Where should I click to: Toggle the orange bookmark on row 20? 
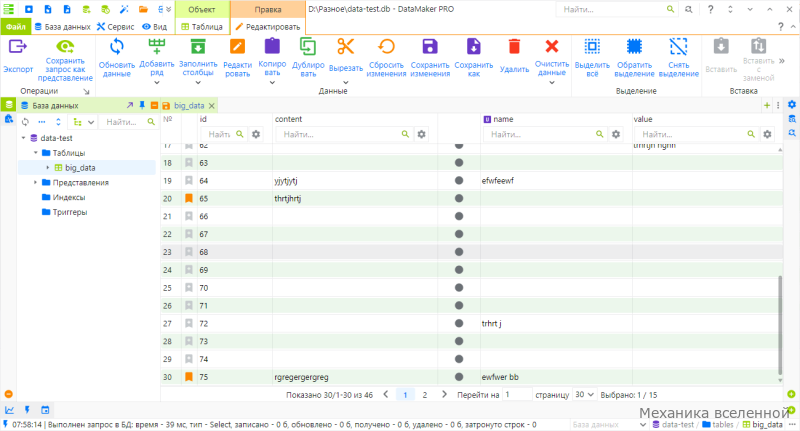189,198
